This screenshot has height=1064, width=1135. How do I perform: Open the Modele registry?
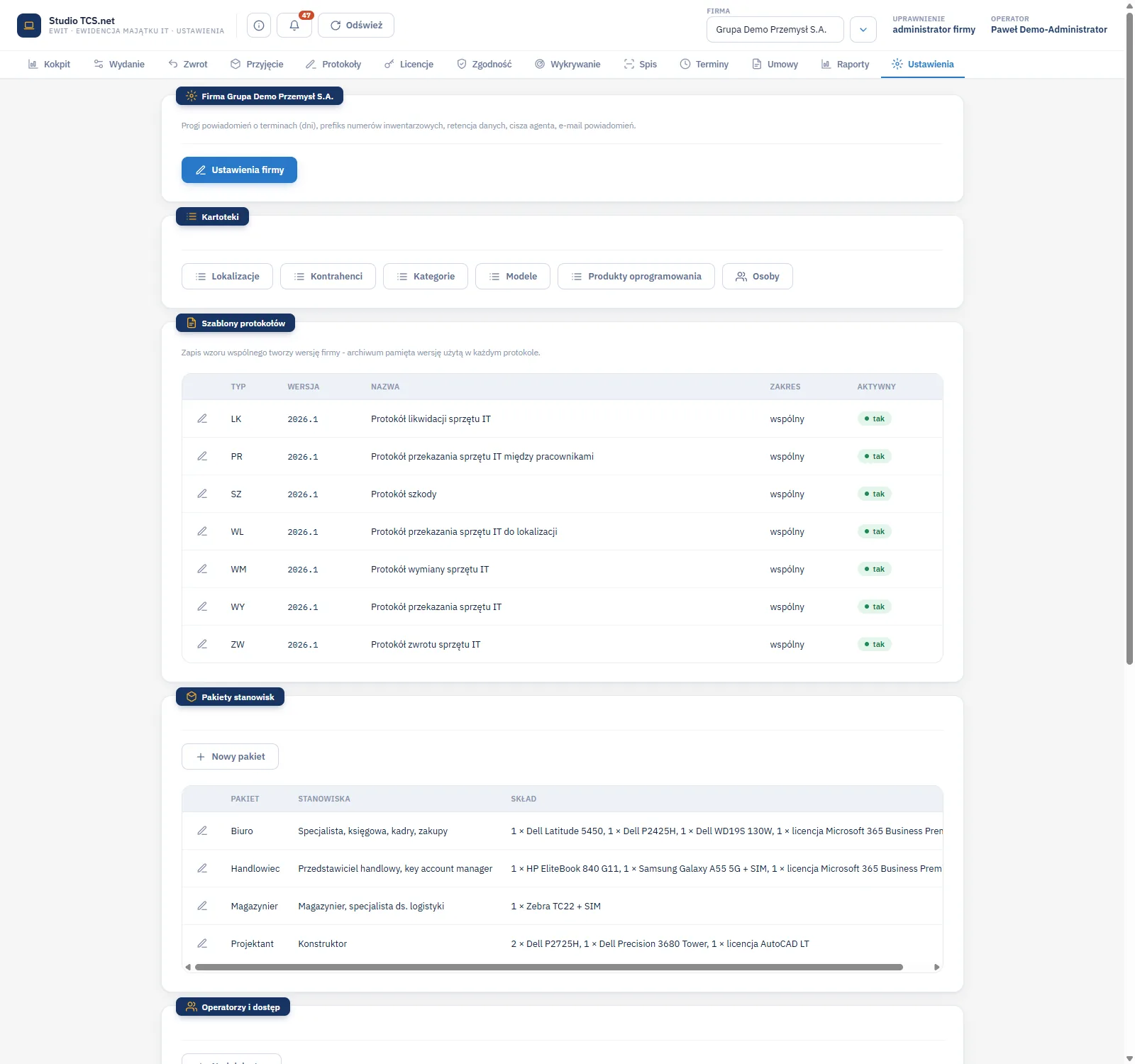513,277
